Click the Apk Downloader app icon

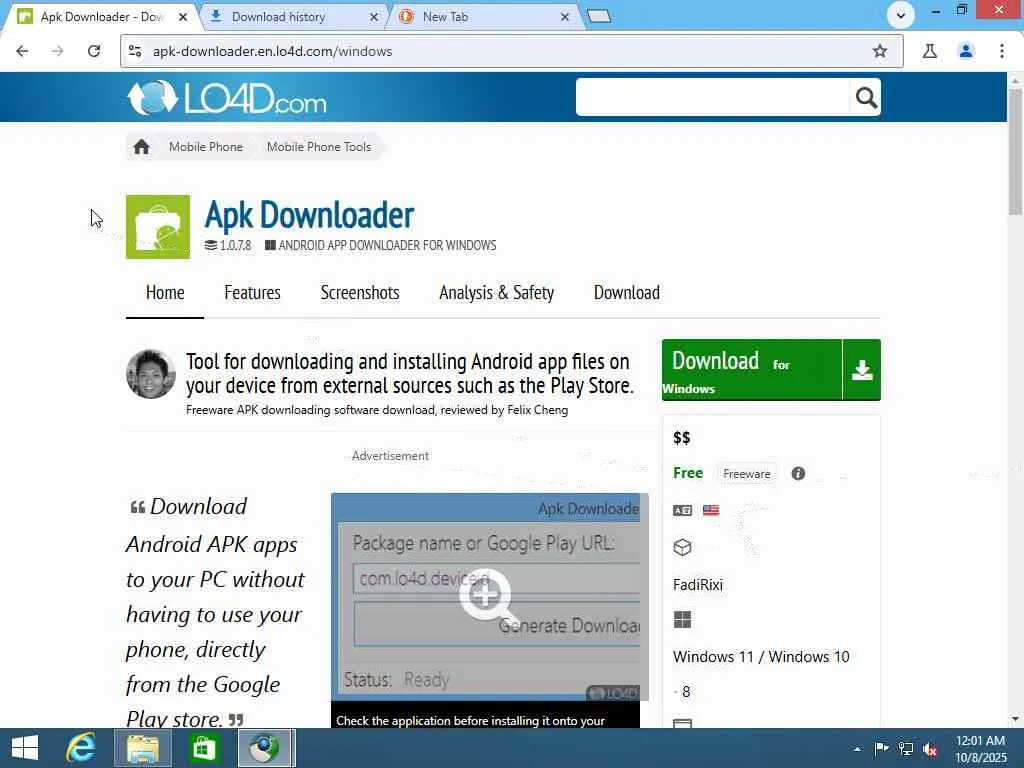[x=158, y=227]
